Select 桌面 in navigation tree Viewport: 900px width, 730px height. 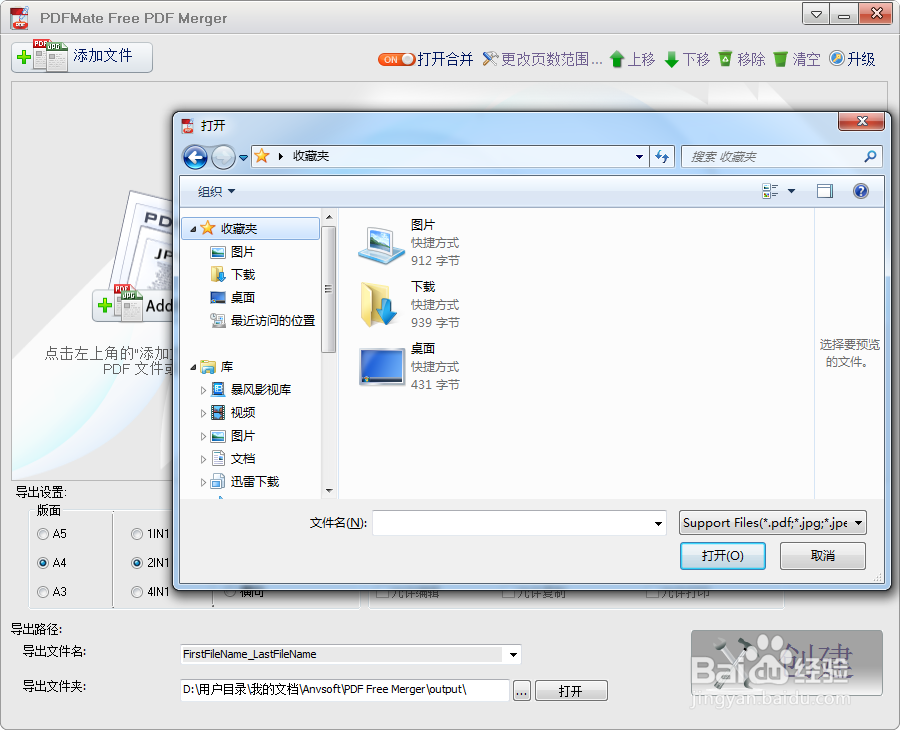[243, 298]
